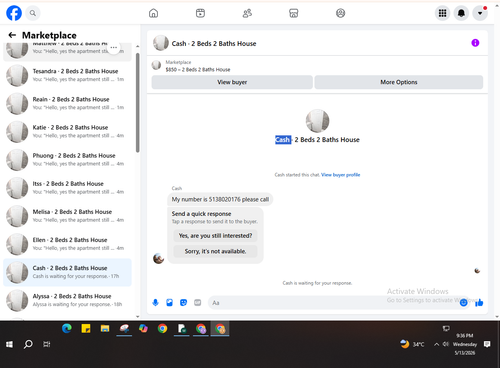Screen dimensions: 500x368
Task: Open the Groups tab icon
Action: tap(340, 13)
